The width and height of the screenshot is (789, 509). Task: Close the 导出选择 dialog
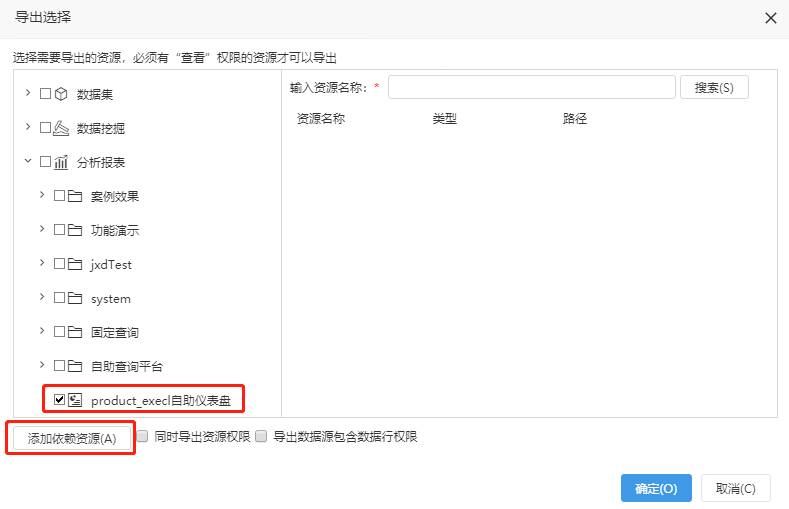[x=770, y=19]
